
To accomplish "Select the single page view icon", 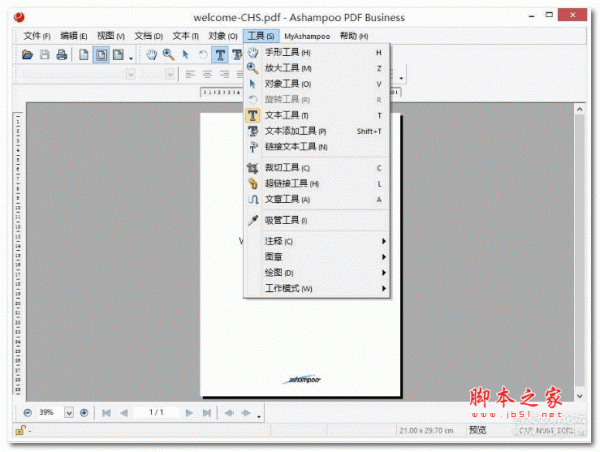I will coord(83,55).
